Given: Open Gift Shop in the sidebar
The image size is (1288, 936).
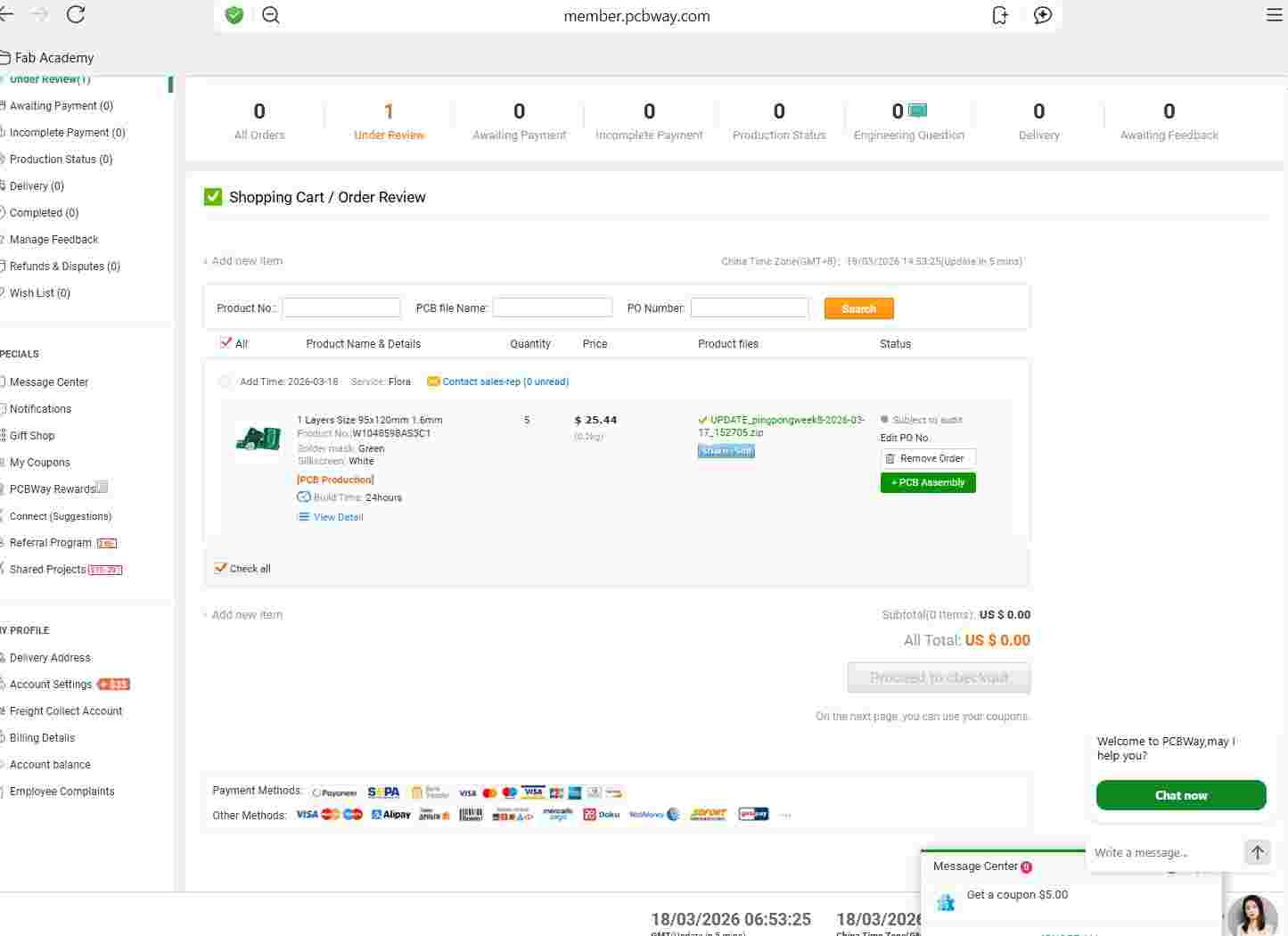Looking at the screenshot, I should point(32,436).
